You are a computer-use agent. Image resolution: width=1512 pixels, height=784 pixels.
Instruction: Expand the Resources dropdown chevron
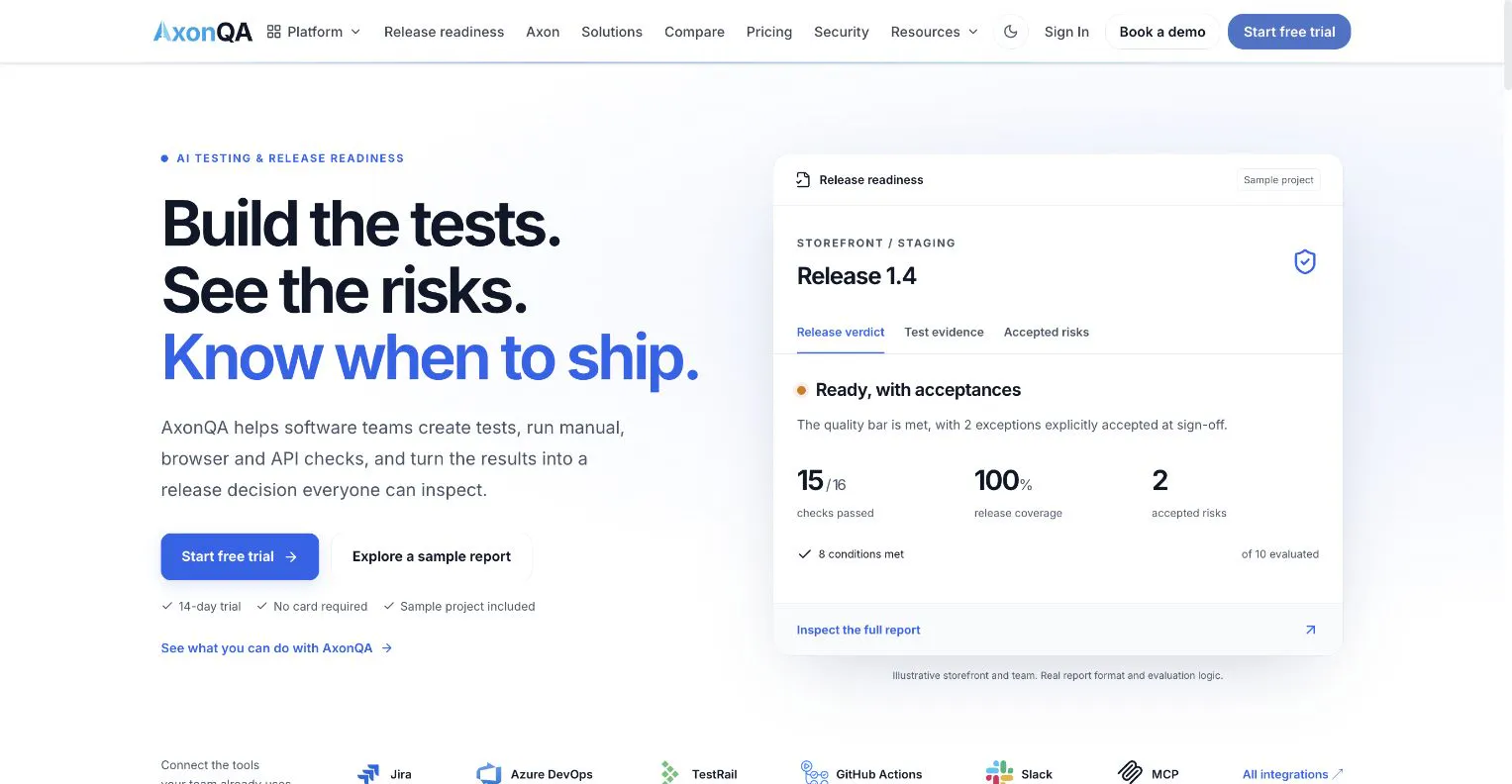pos(973,32)
